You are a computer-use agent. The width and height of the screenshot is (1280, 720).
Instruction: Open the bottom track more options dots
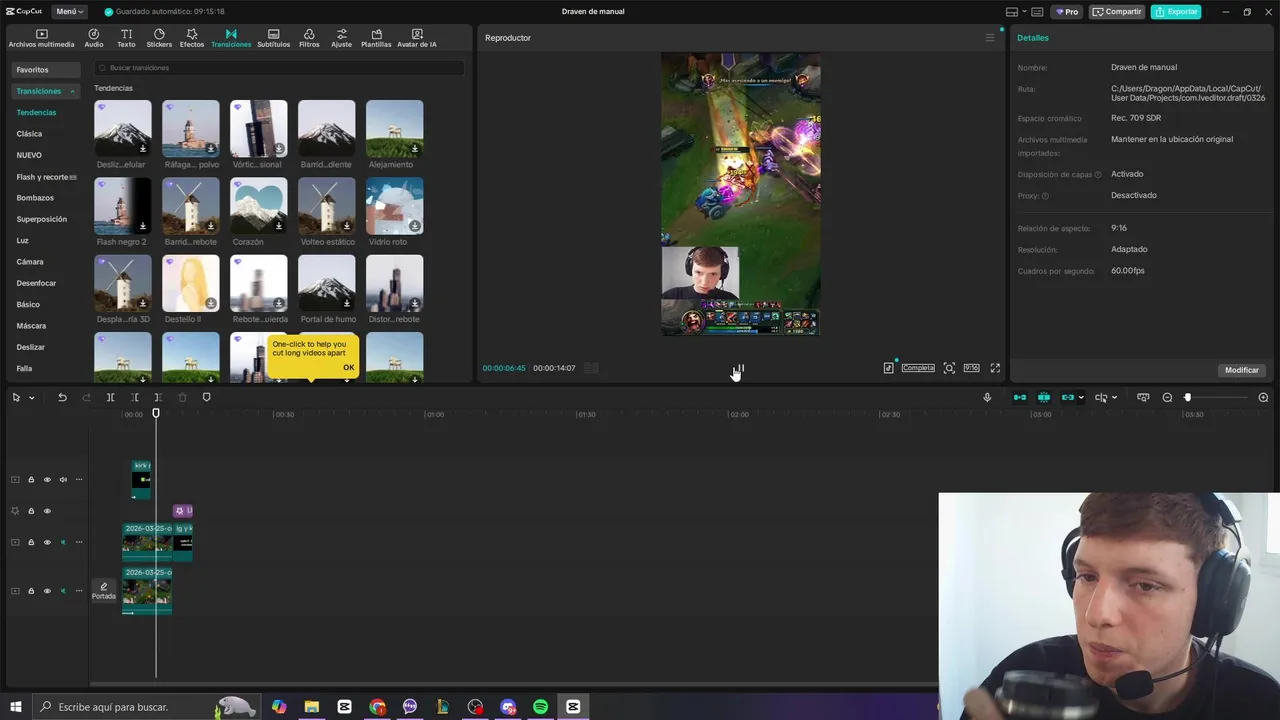(79, 591)
